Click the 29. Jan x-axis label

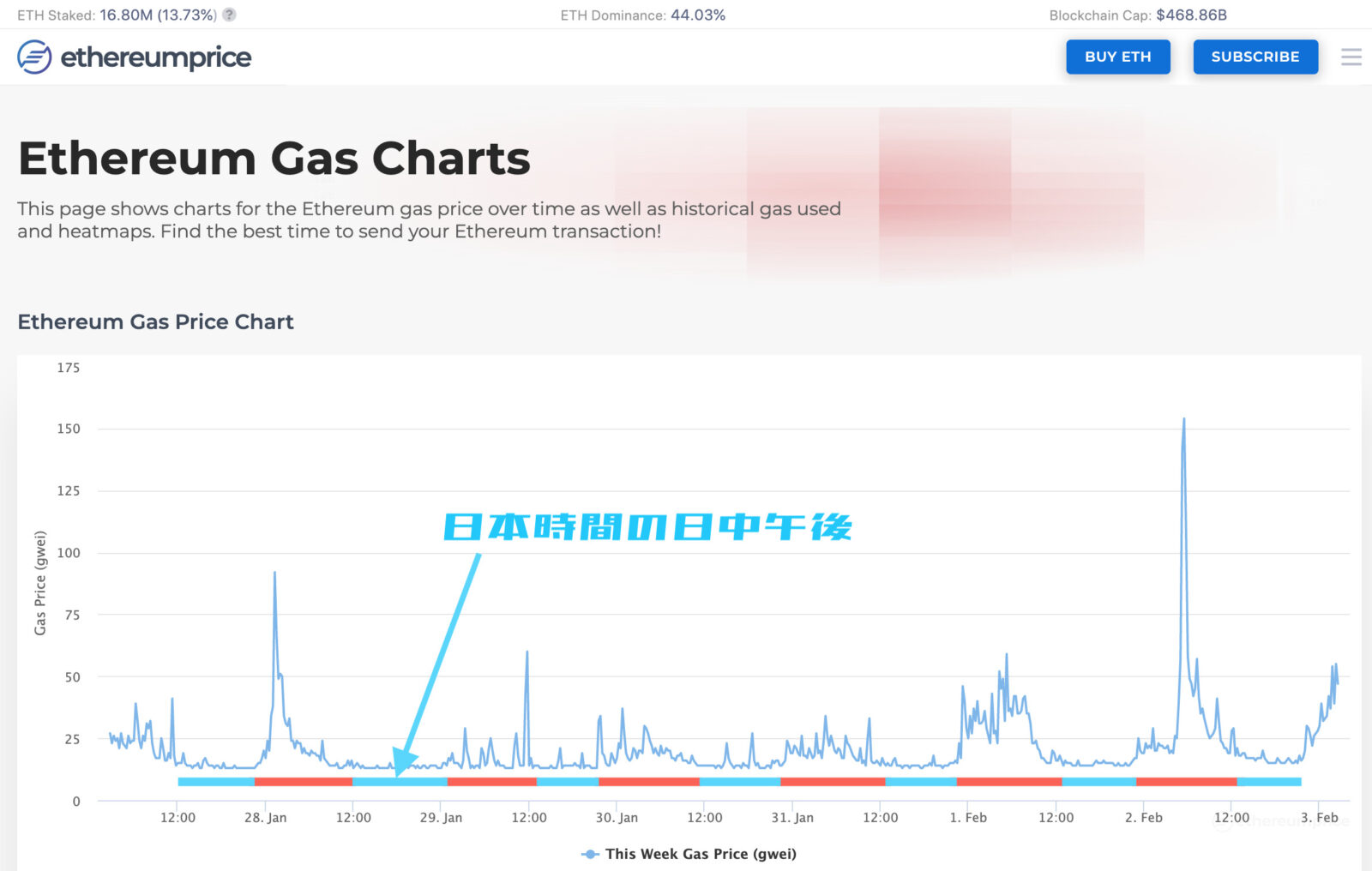pos(441,817)
